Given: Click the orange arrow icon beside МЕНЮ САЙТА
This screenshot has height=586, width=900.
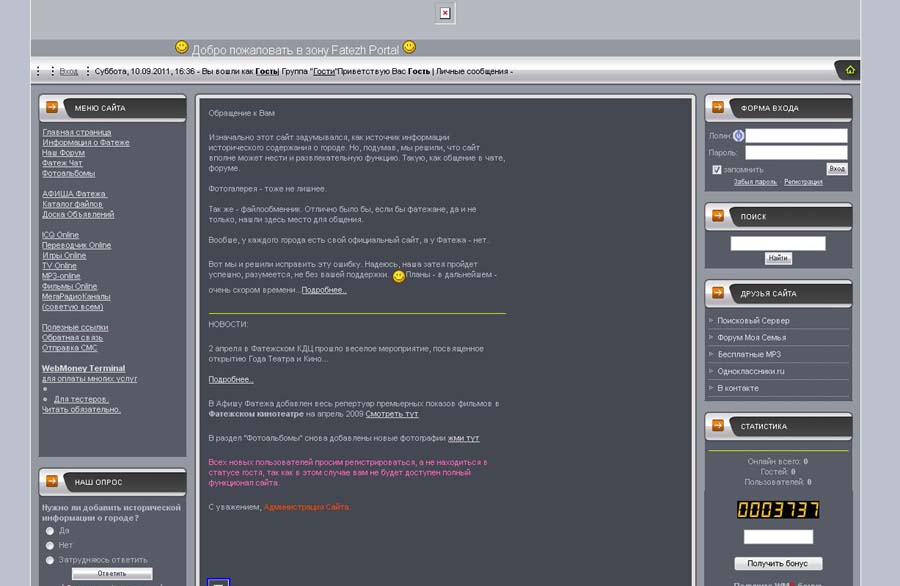Looking at the screenshot, I should tap(52, 107).
